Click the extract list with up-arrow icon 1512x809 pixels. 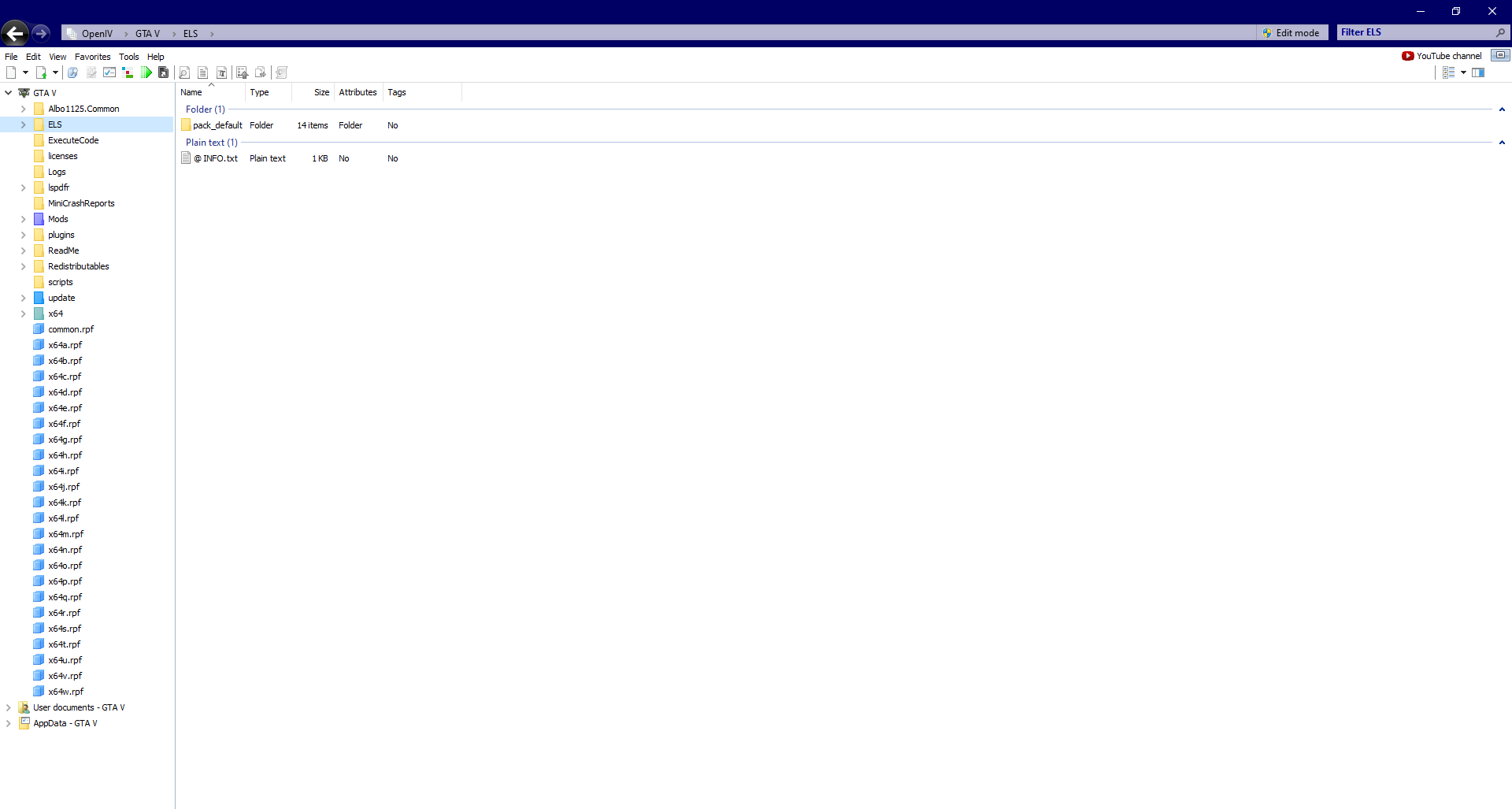pyautogui.click(x=242, y=72)
